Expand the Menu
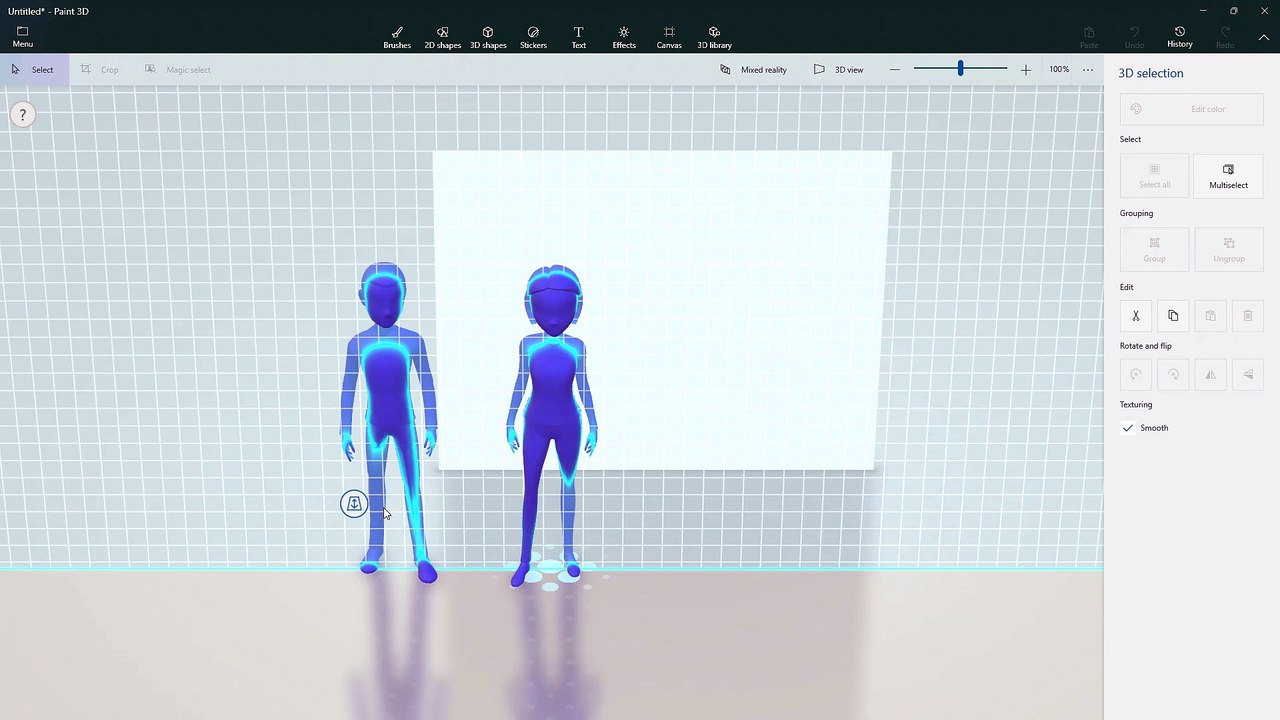This screenshot has height=720, width=1280. [x=22, y=37]
